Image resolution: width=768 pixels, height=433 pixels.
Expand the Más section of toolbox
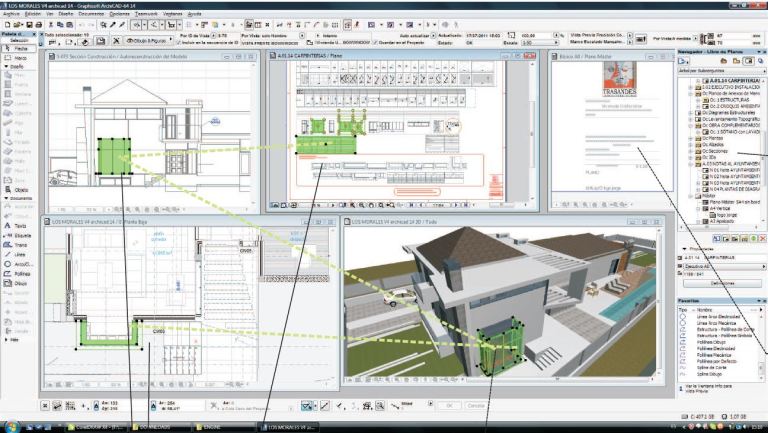coord(6,339)
